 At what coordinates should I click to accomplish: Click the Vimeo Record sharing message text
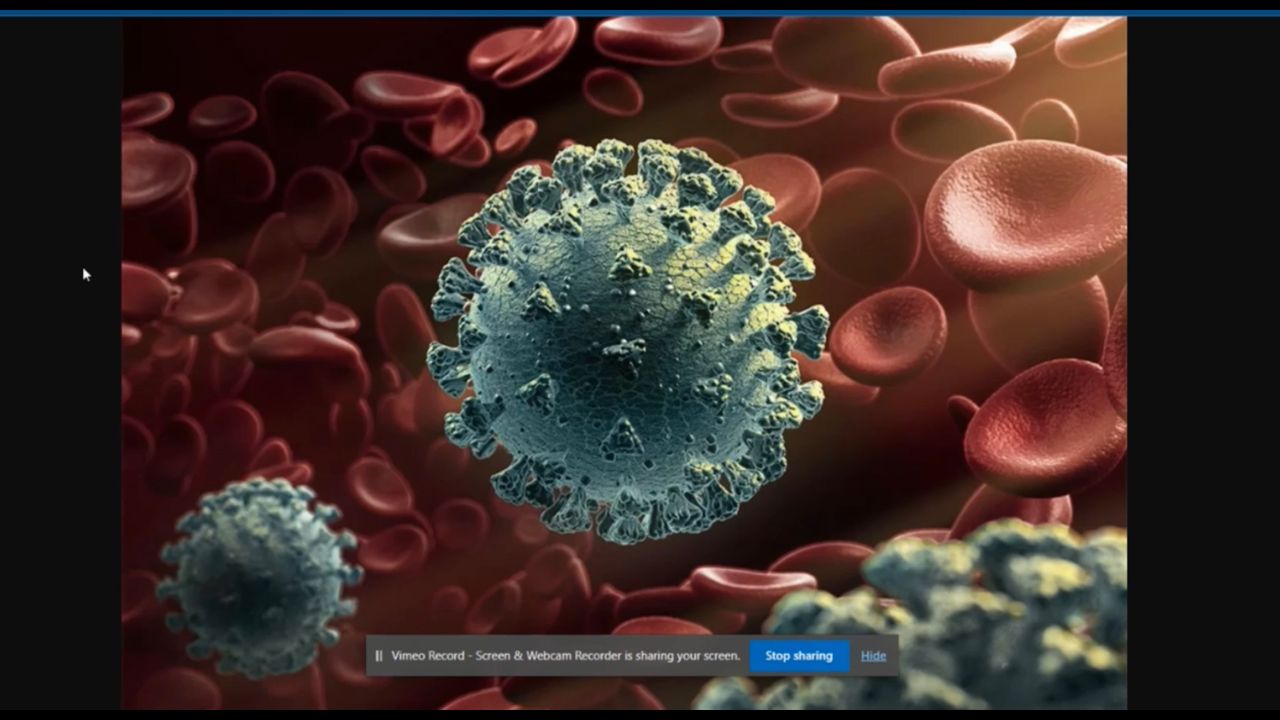(565, 656)
